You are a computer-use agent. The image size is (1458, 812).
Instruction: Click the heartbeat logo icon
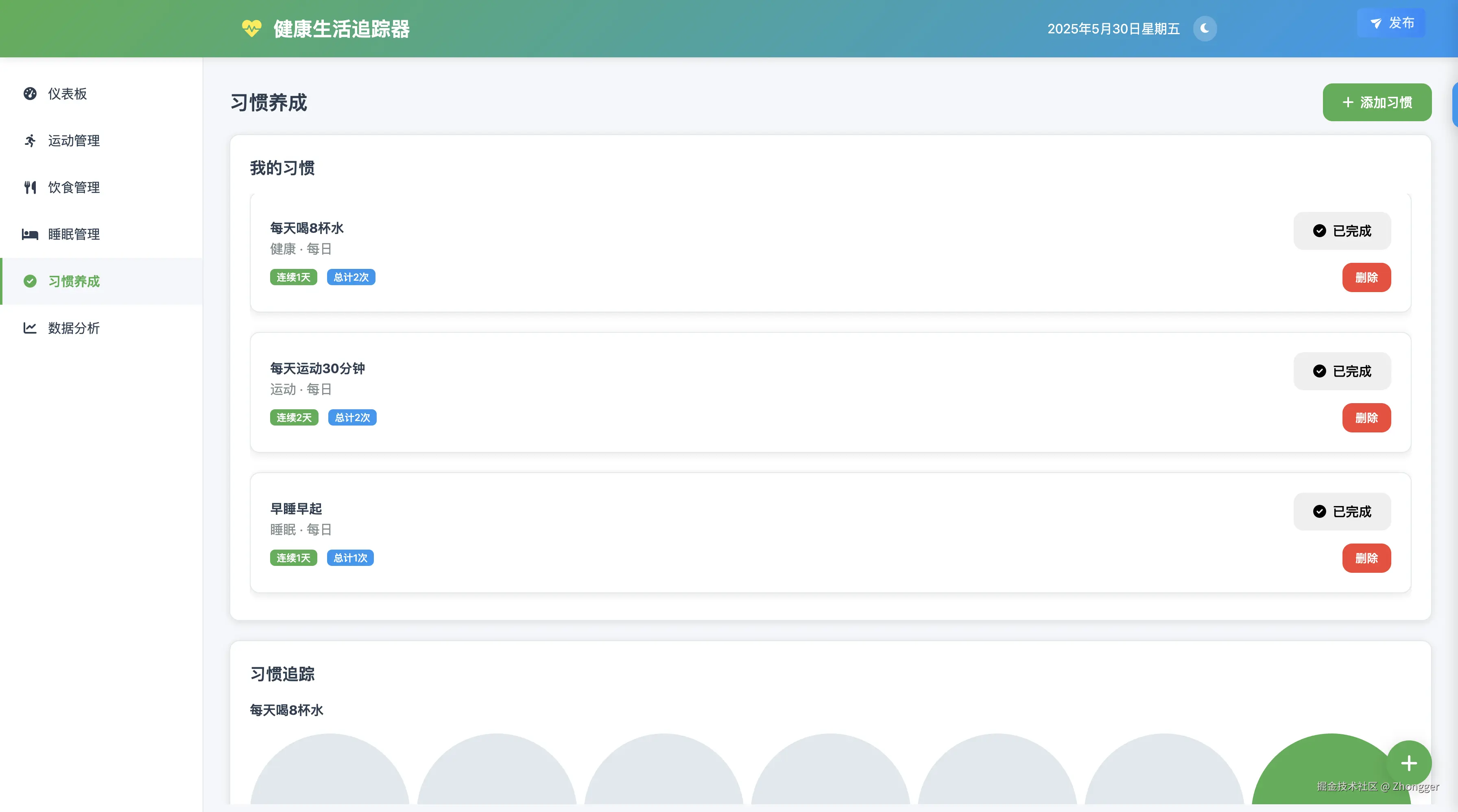click(251, 28)
